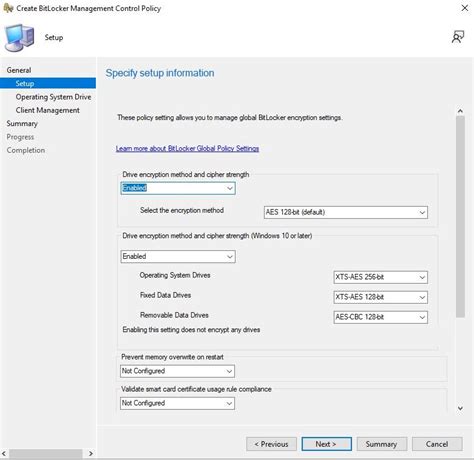Click the Previous button
474x460 pixels.
point(271,444)
